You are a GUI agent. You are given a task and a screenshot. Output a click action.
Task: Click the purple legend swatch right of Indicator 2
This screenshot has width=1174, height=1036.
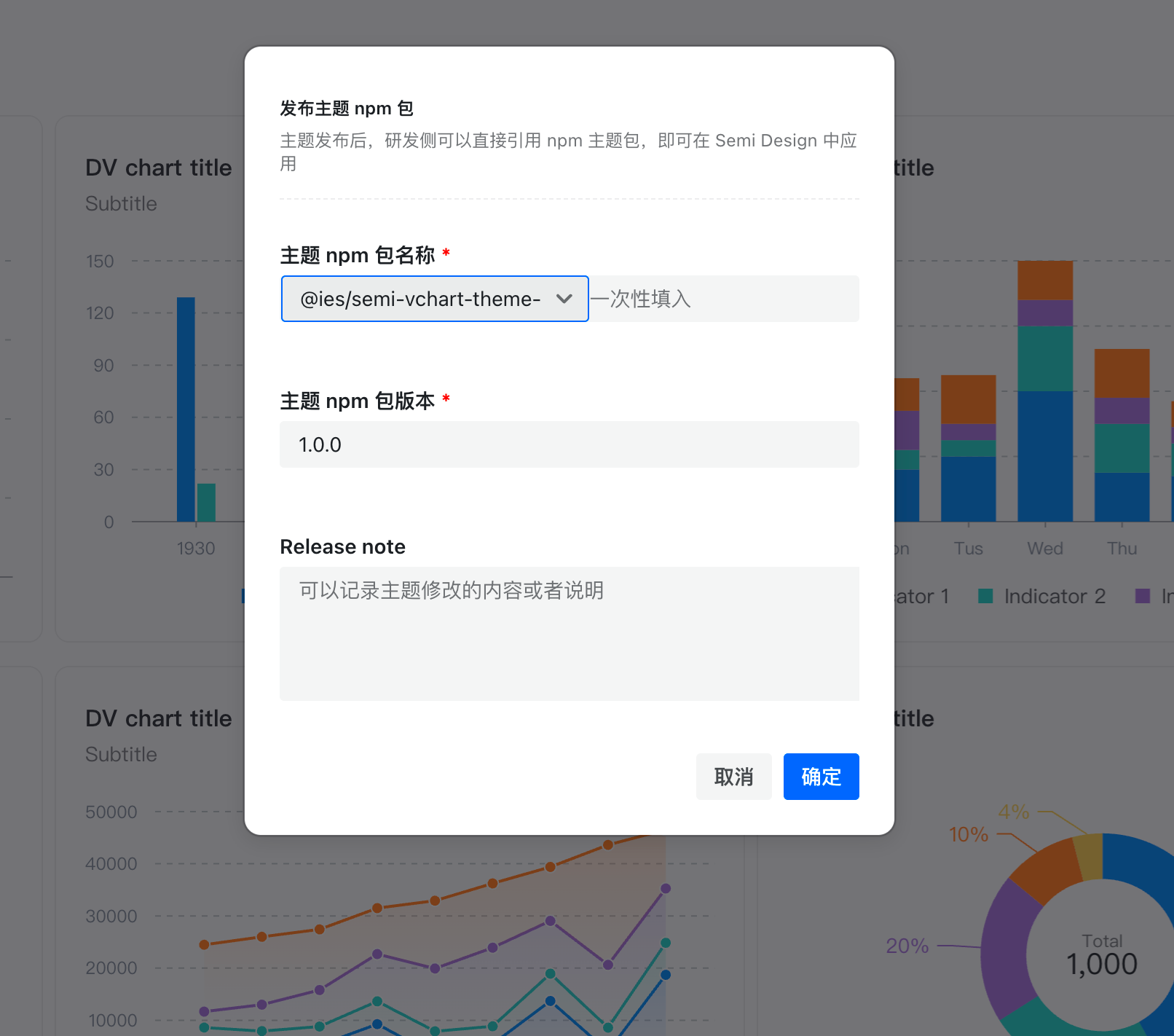pyautogui.click(x=1143, y=596)
